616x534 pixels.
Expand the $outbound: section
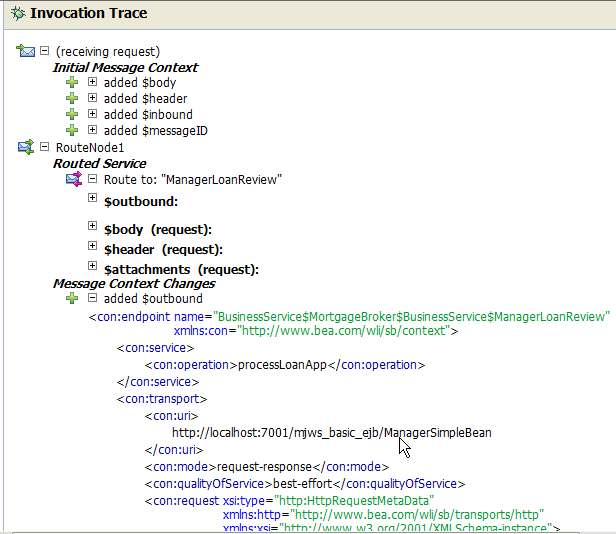pyautogui.click(x=92, y=197)
